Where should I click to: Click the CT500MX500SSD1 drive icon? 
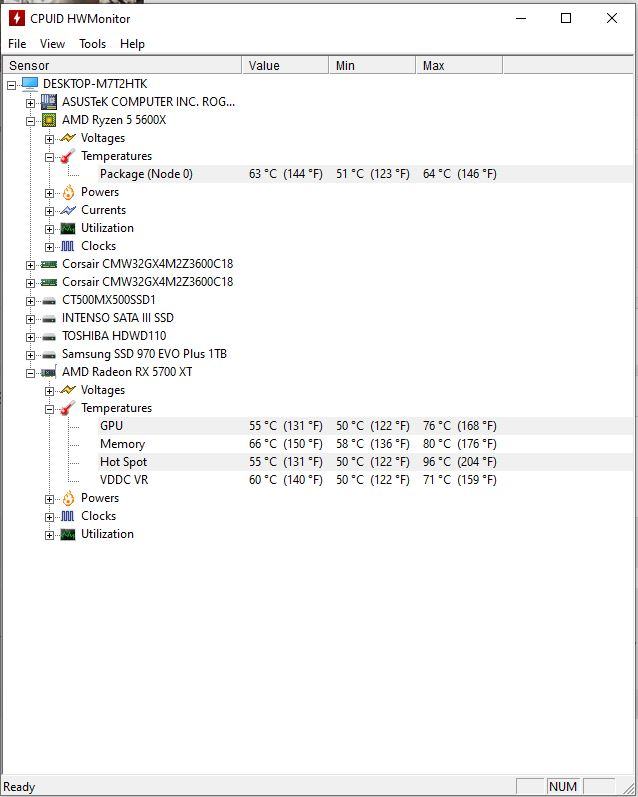(x=49, y=300)
